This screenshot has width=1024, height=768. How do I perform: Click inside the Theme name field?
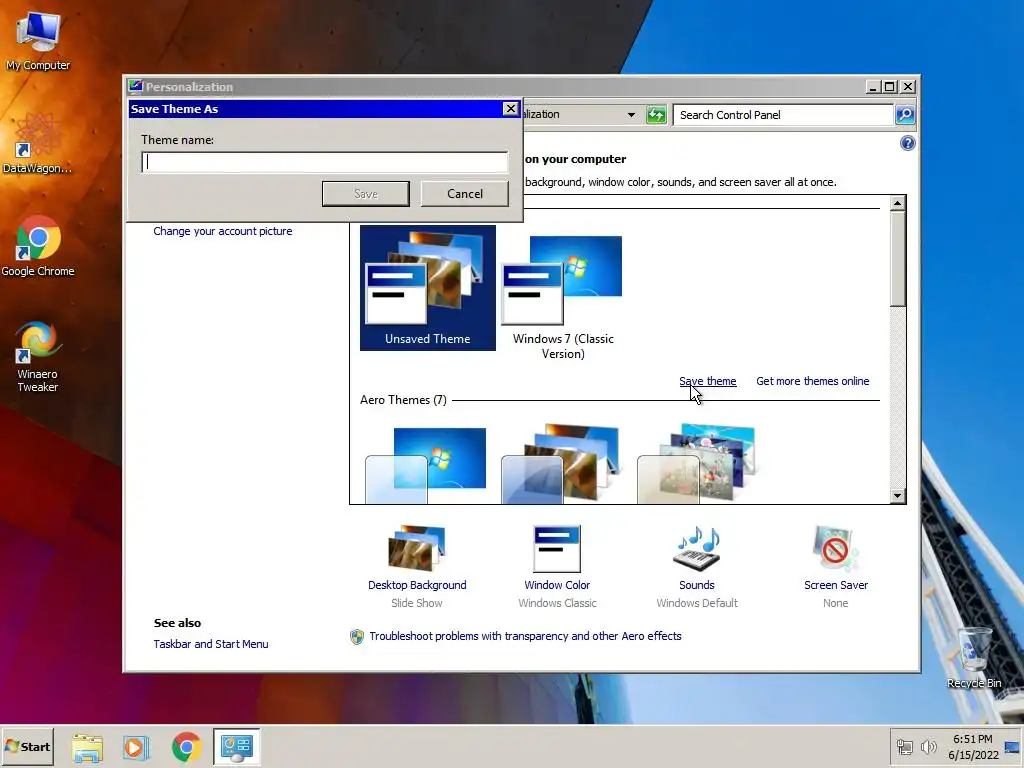[325, 162]
